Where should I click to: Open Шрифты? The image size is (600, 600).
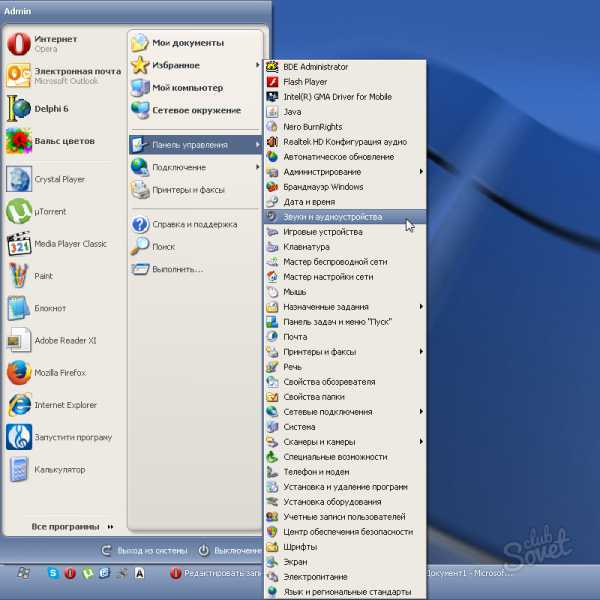tap(345, 547)
